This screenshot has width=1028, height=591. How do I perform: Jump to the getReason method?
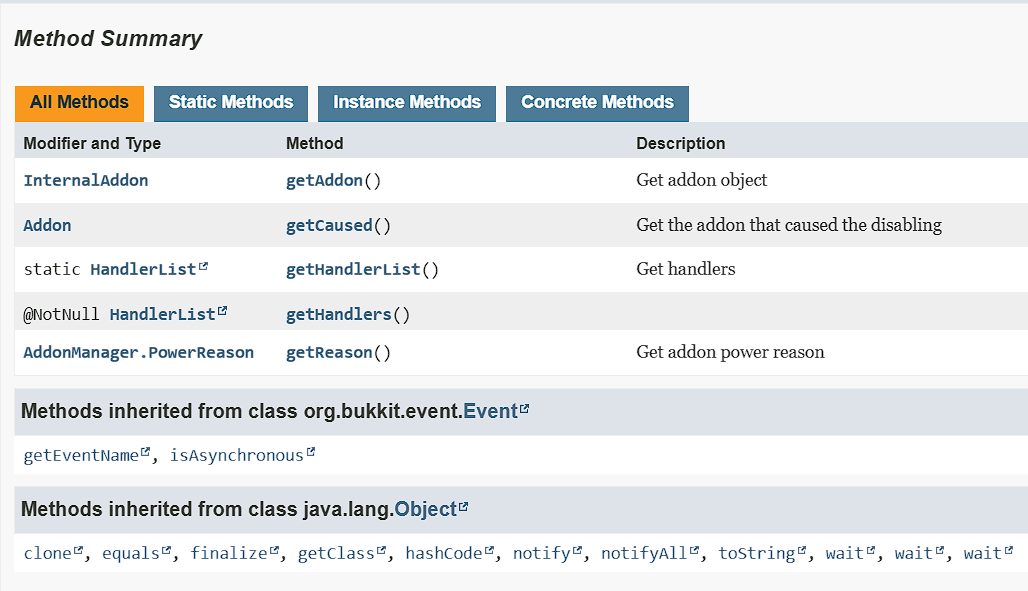point(329,353)
